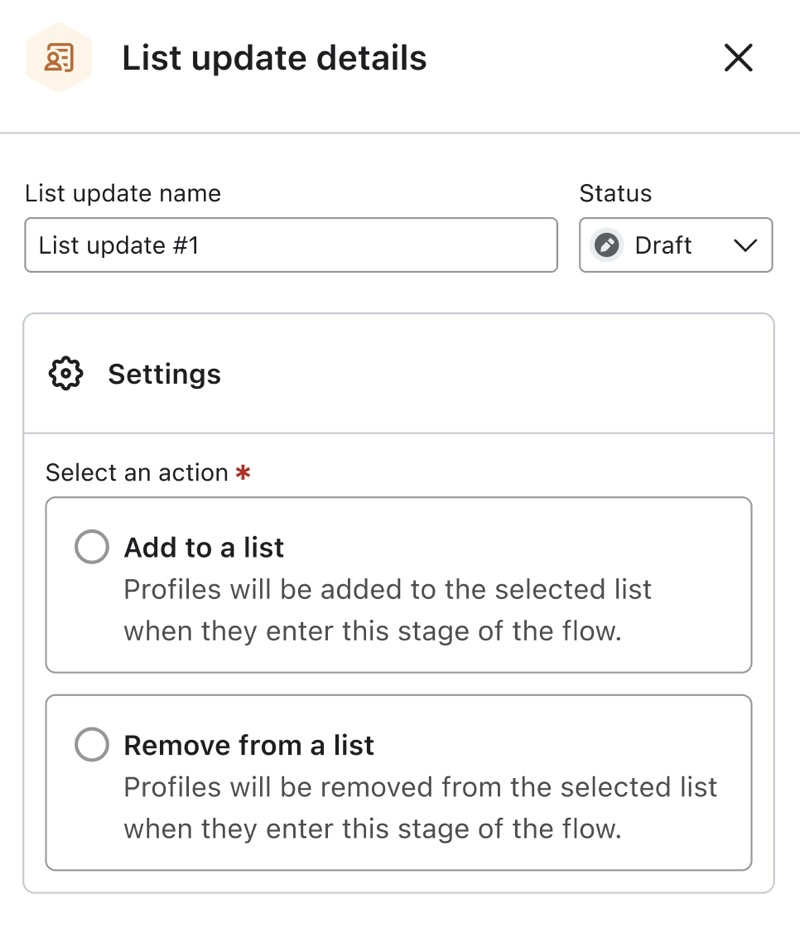Click the "Add to a list" option title

[204, 547]
